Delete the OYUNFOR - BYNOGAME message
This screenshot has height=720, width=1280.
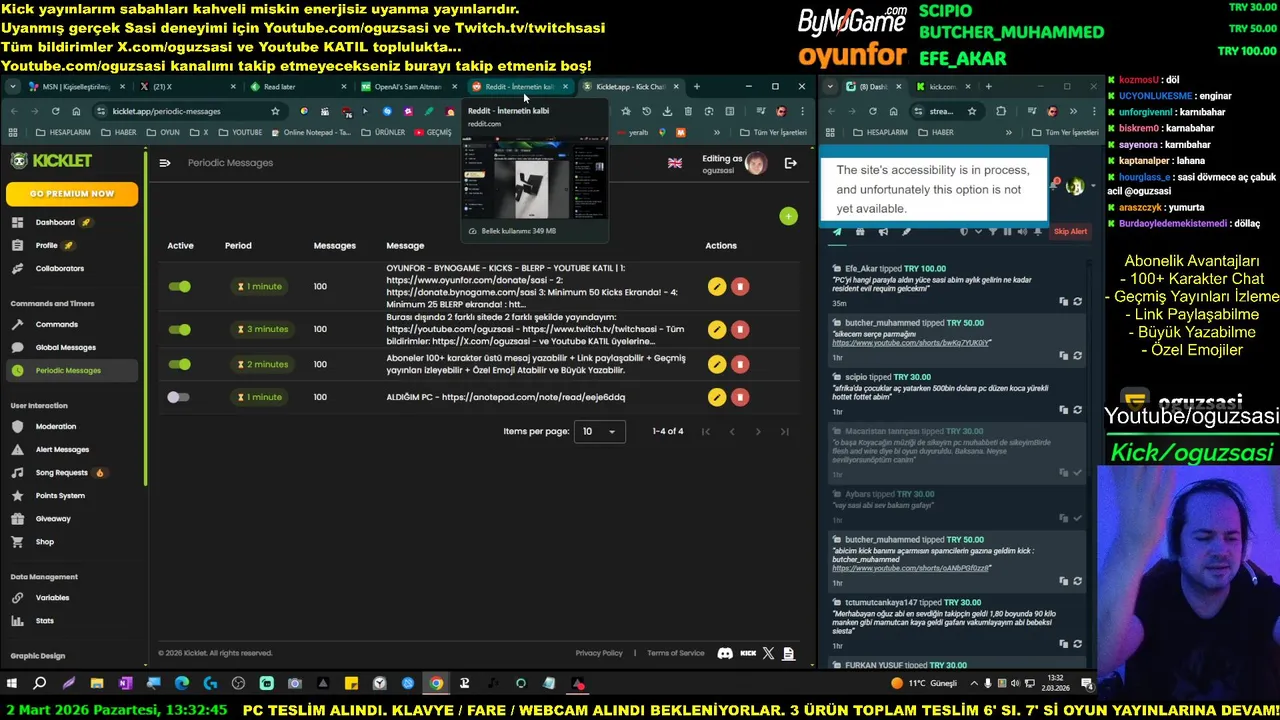[740, 287]
